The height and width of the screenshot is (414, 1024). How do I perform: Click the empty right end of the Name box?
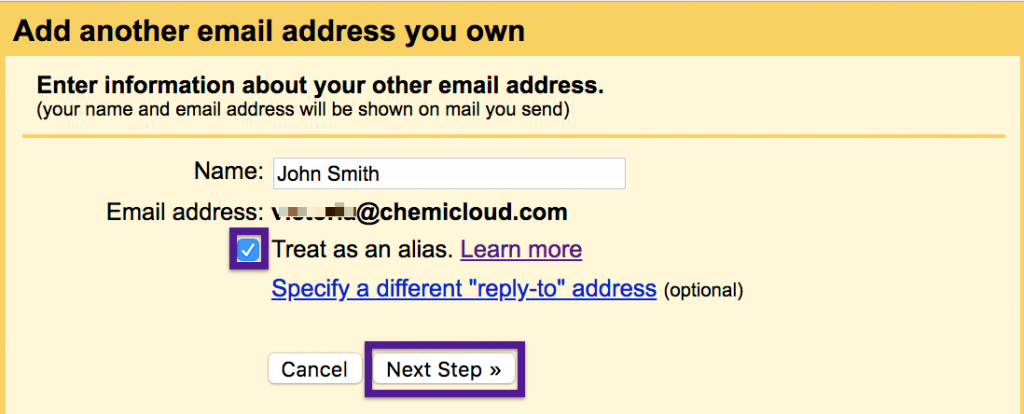[590, 173]
